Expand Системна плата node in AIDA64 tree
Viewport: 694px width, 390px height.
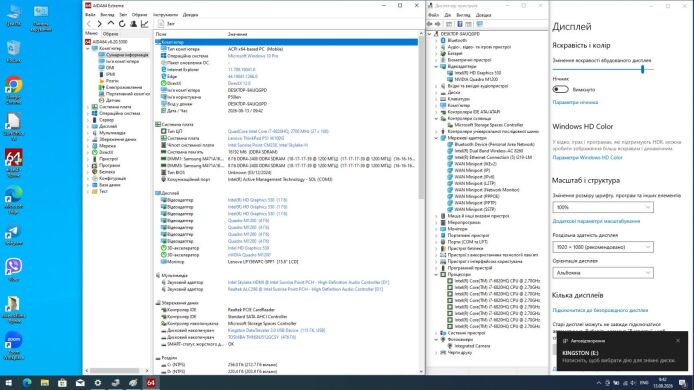click(x=88, y=107)
